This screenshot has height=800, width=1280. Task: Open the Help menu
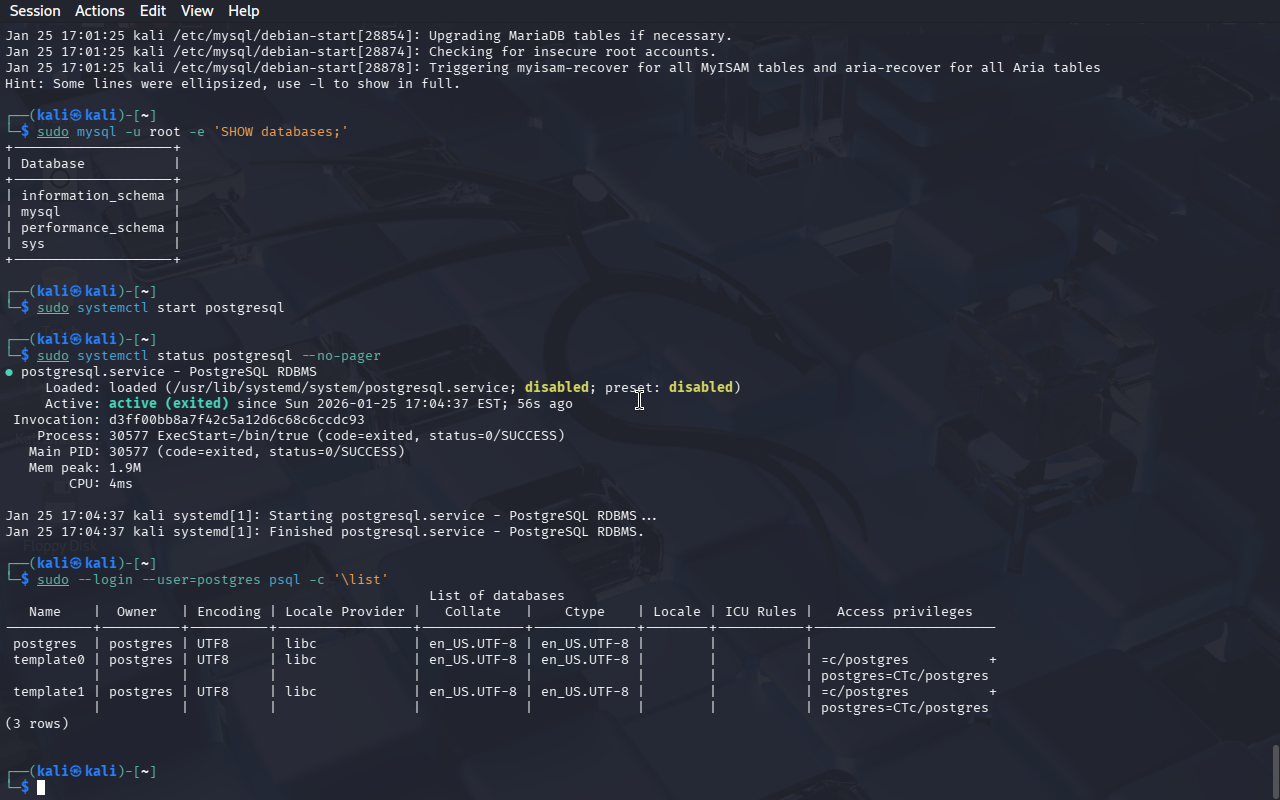243,11
